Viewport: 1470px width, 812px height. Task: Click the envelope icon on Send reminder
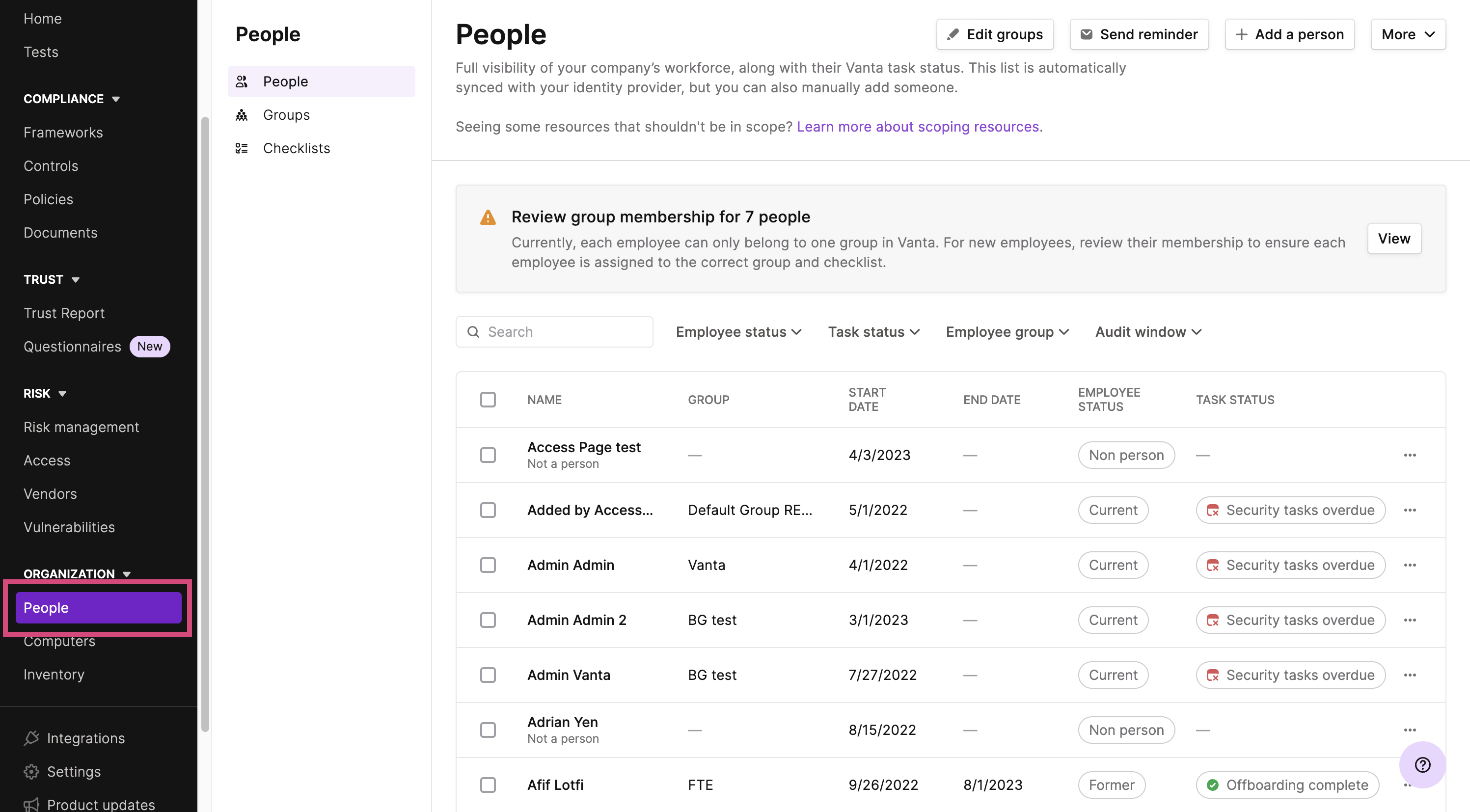pyautogui.click(x=1087, y=34)
